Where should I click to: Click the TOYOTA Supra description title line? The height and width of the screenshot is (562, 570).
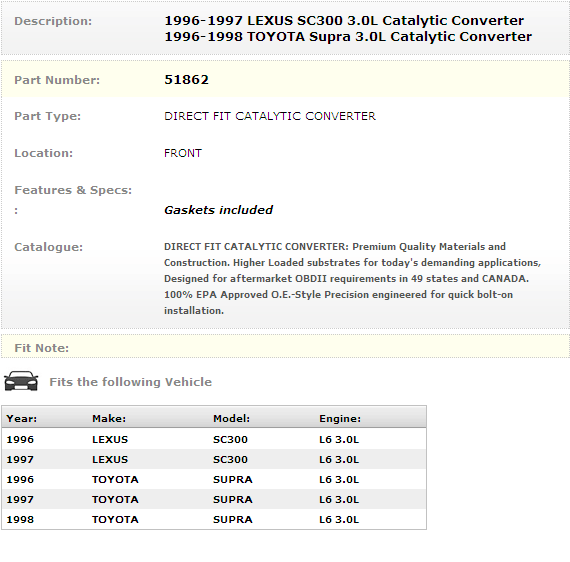click(x=348, y=36)
